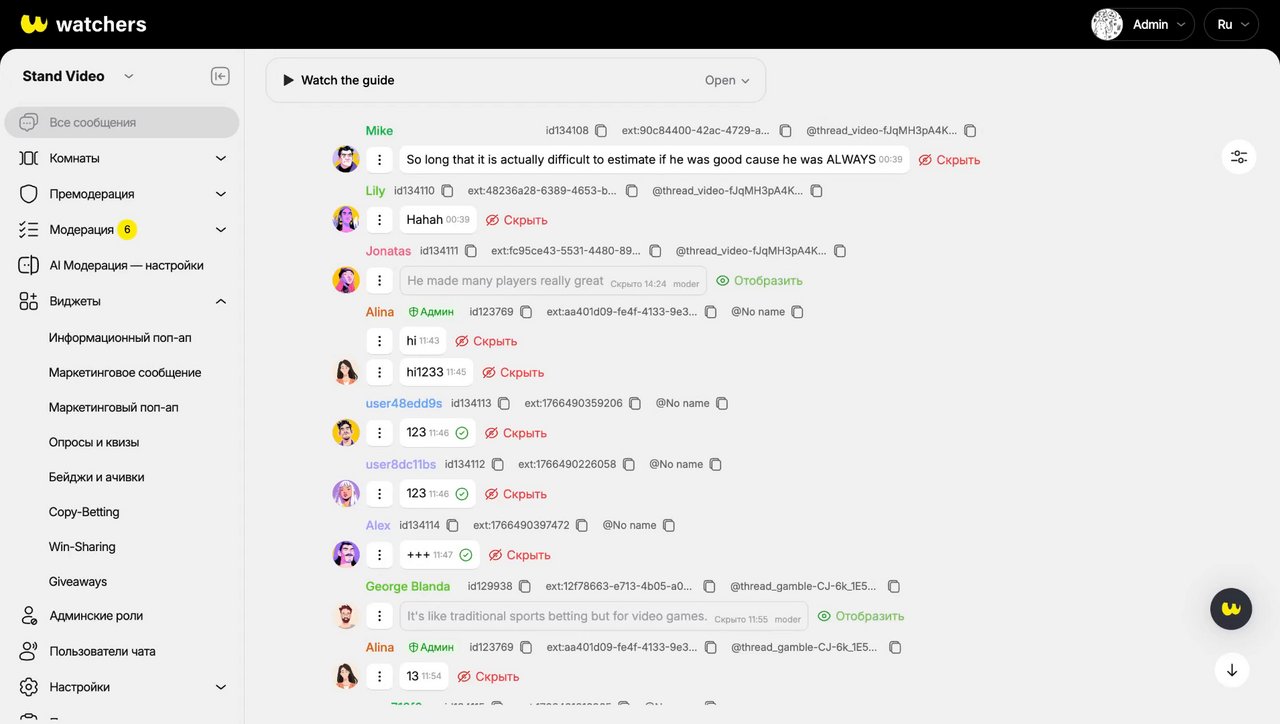Jump to bottom with the down-arrow button
Image resolution: width=1280 pixels, height=724 pixels.
pos(1232,670)
